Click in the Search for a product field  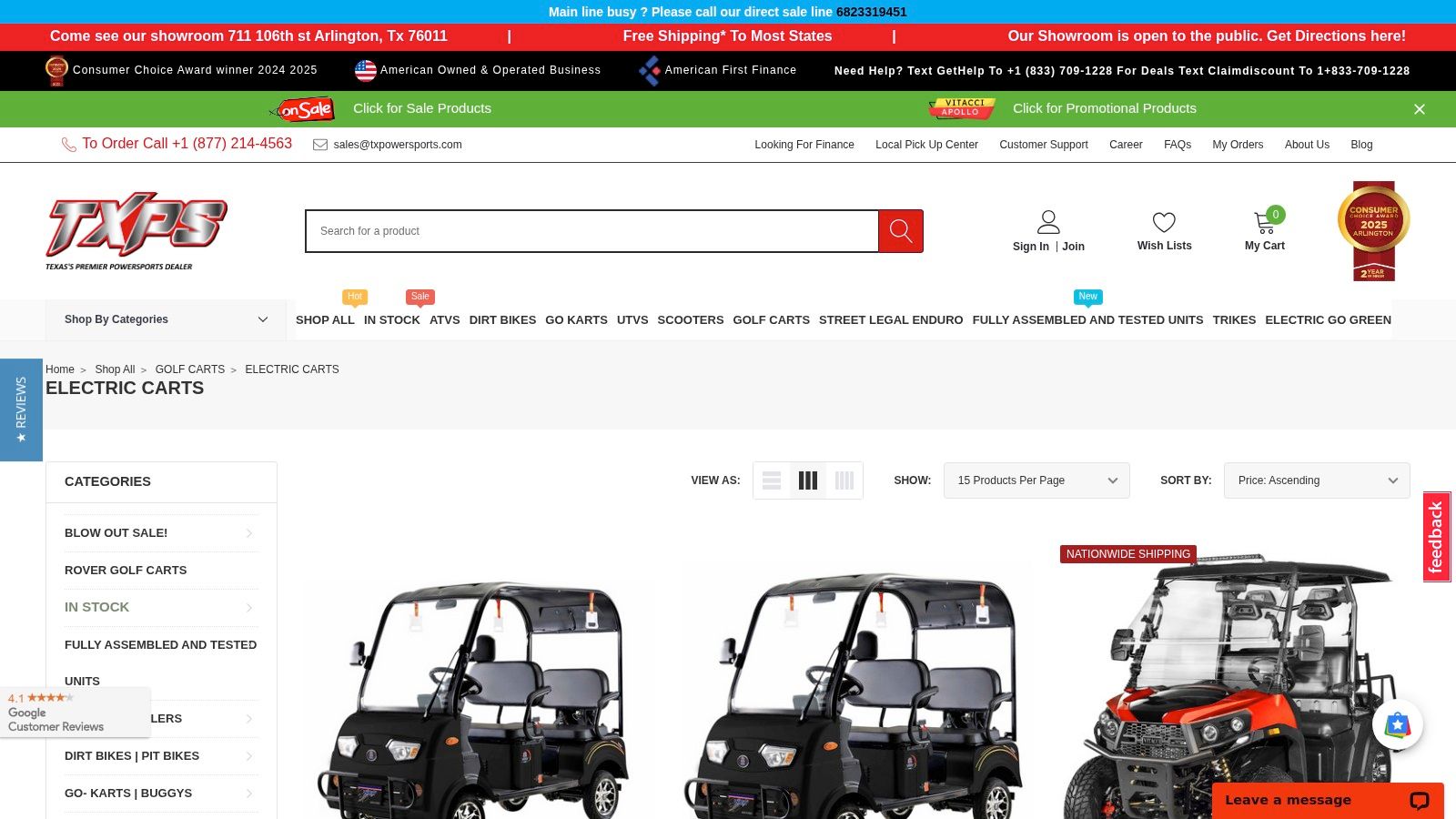tap(591, 231)
